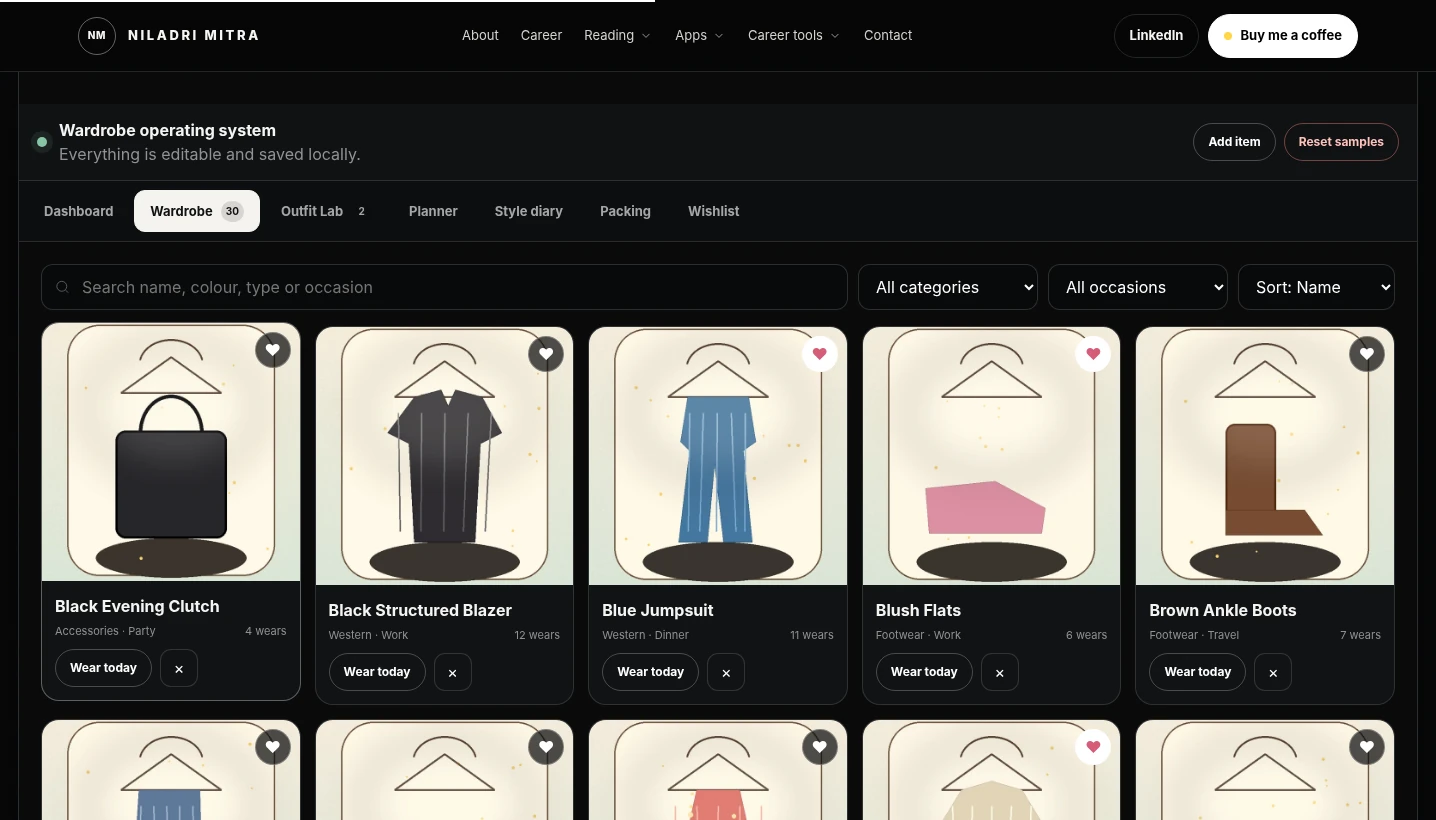Click the "Accessories · Party" label
The image size is (1436, 820).
(x=105, y=631)
